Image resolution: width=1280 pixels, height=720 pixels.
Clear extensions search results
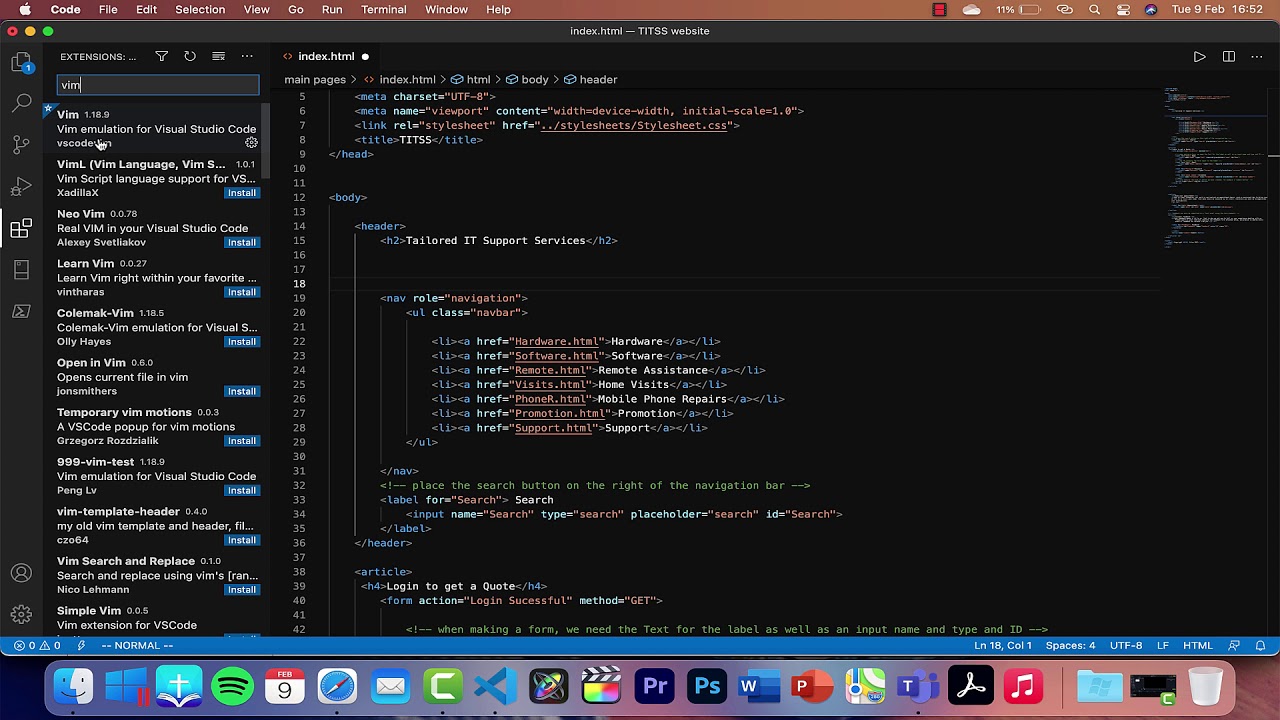(218, 57)
